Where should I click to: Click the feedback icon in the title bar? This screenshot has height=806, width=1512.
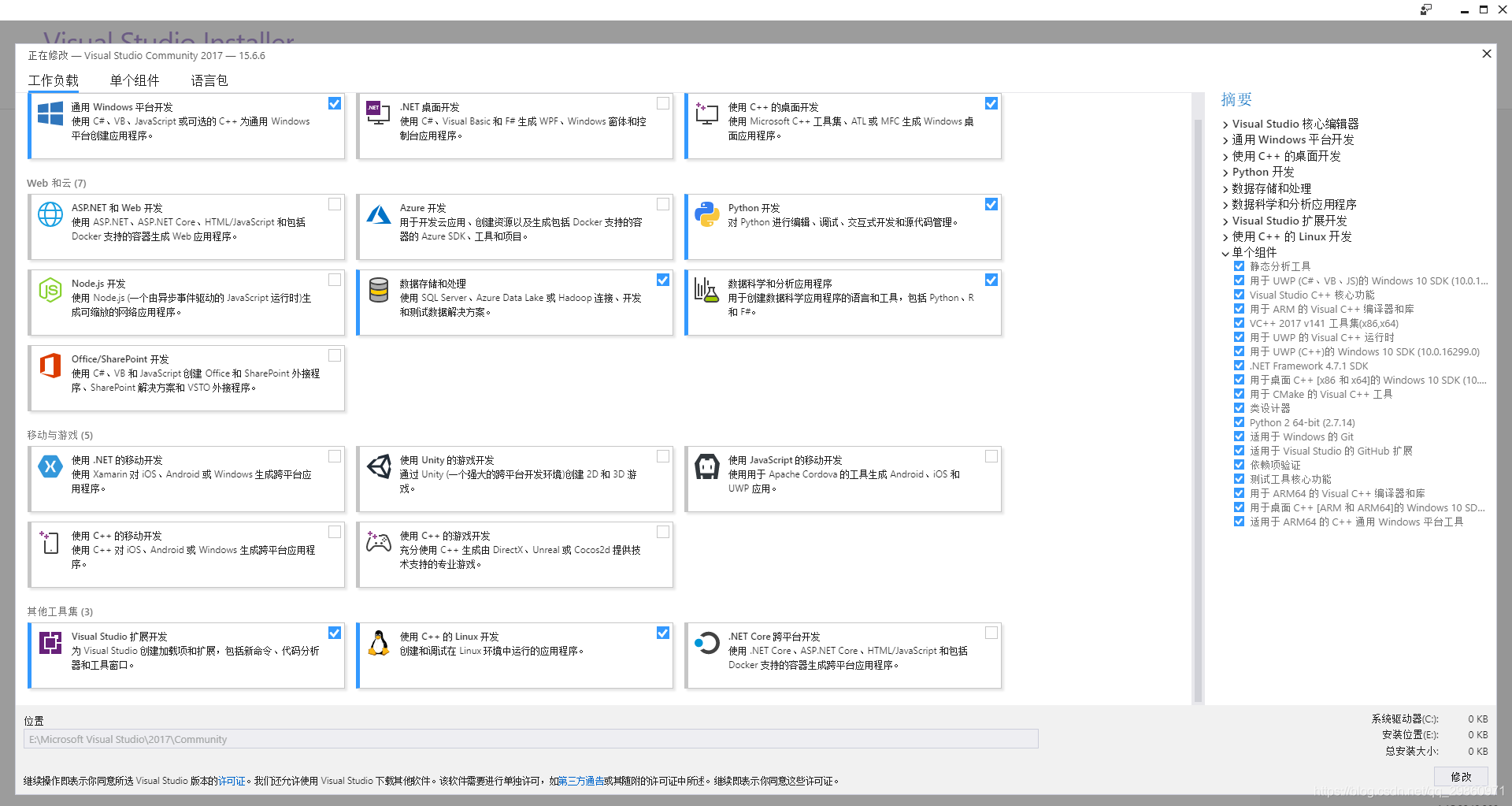pos(1426,9)
